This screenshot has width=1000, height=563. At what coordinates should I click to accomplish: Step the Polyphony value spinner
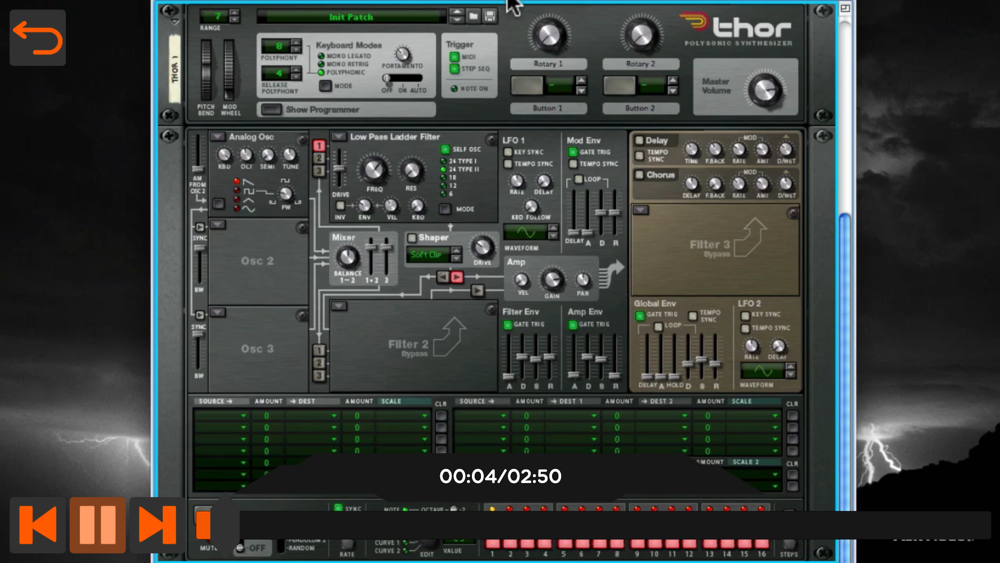tap(296, 46)
